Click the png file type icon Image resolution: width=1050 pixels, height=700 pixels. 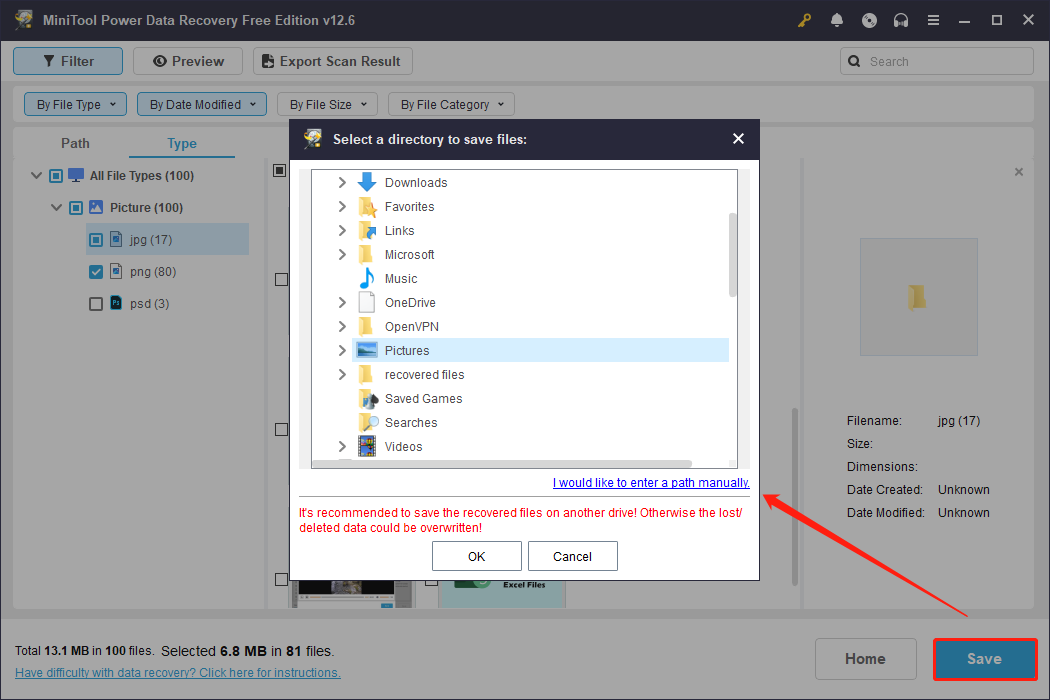point(116,271)
